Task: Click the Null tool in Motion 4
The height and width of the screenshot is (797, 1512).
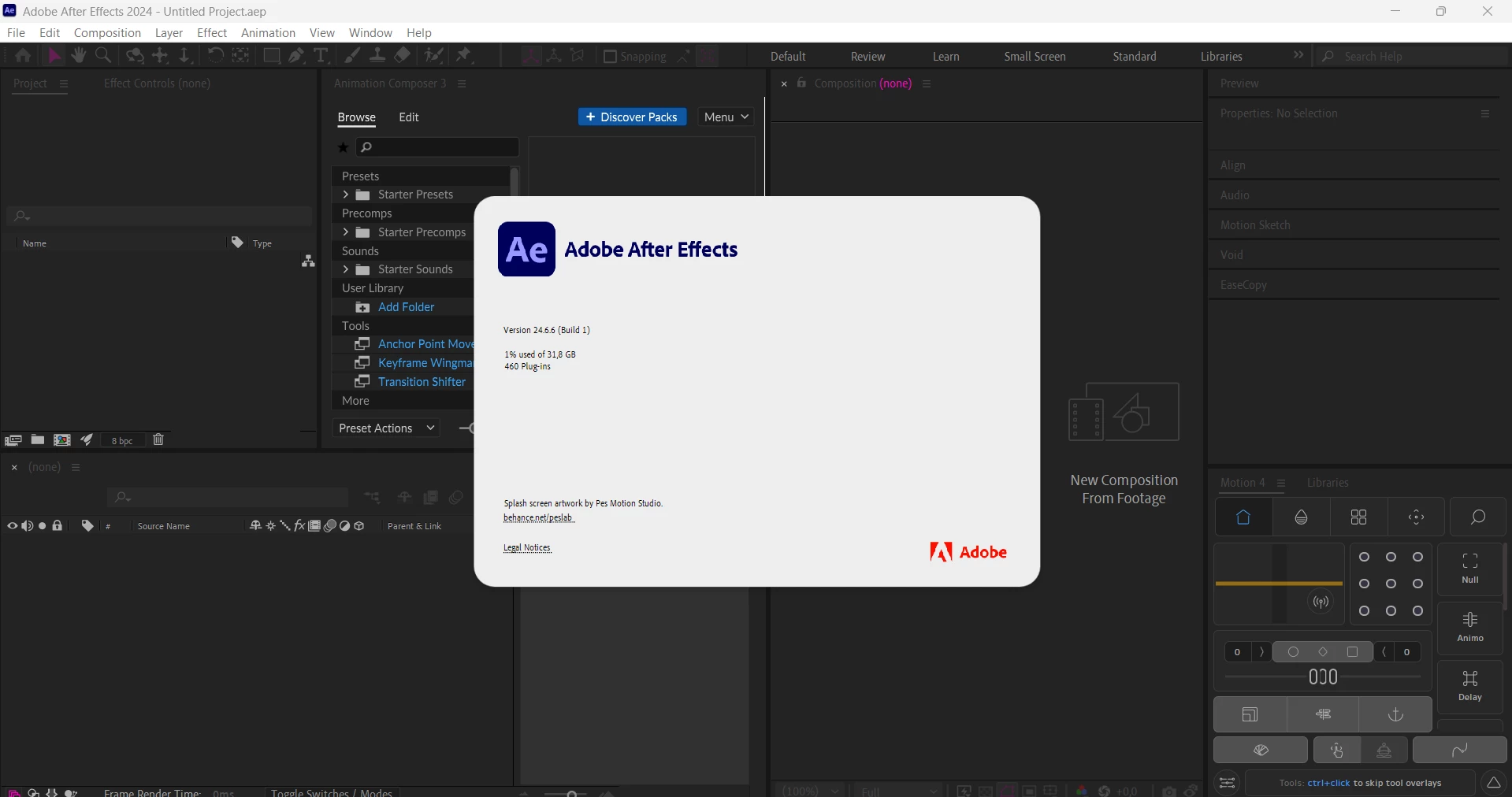Action: (x=1470, y=568)
